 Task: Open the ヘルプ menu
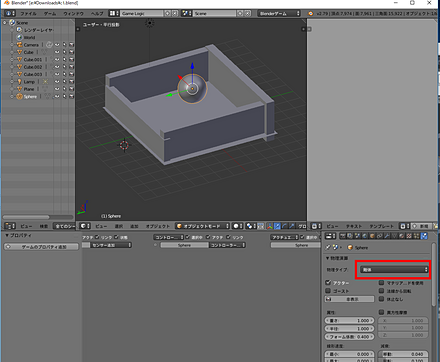pos(97,14)
